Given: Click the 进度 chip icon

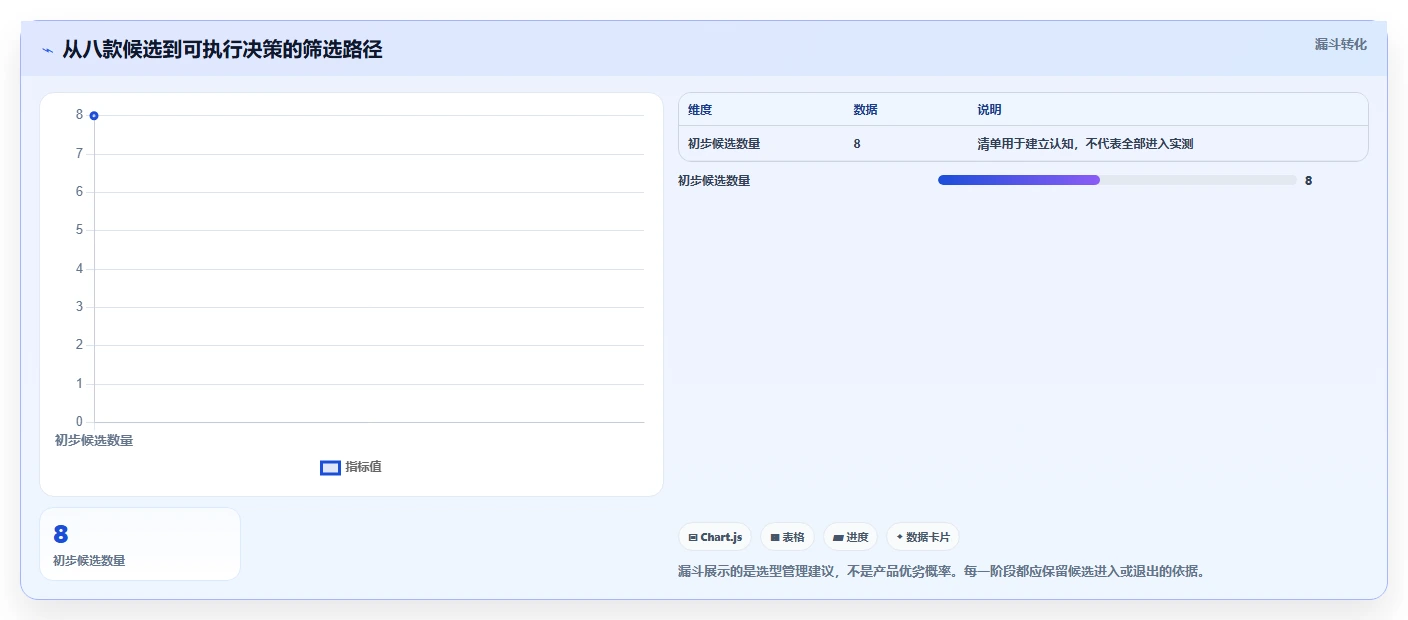Looking at the screenshot, I should tap(838, 538).
